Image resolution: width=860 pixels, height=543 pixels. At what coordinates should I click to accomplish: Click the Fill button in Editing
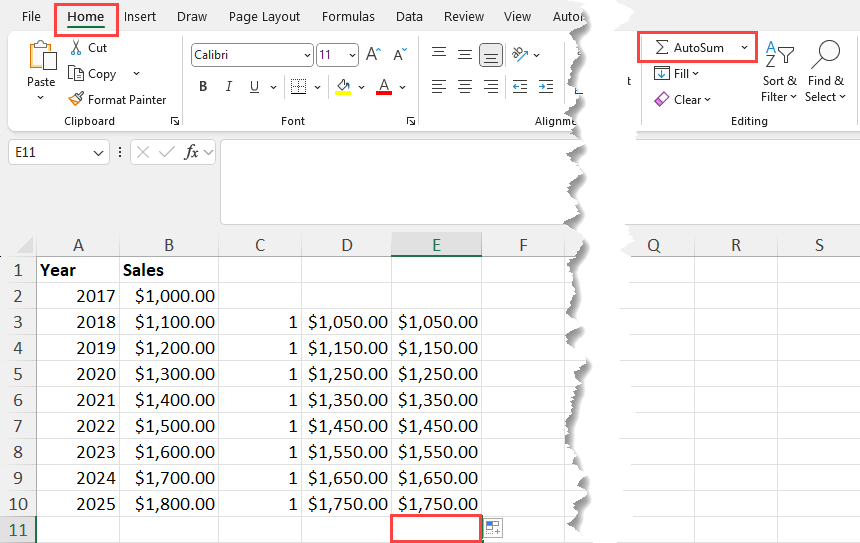[677, 74]
